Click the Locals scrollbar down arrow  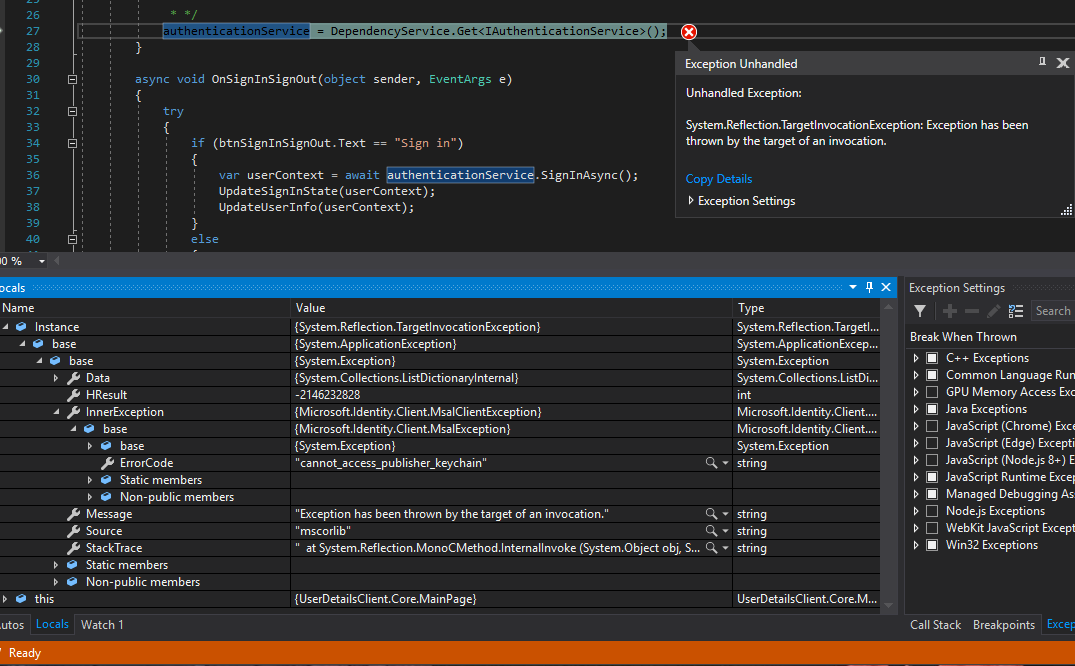[889, 605]
